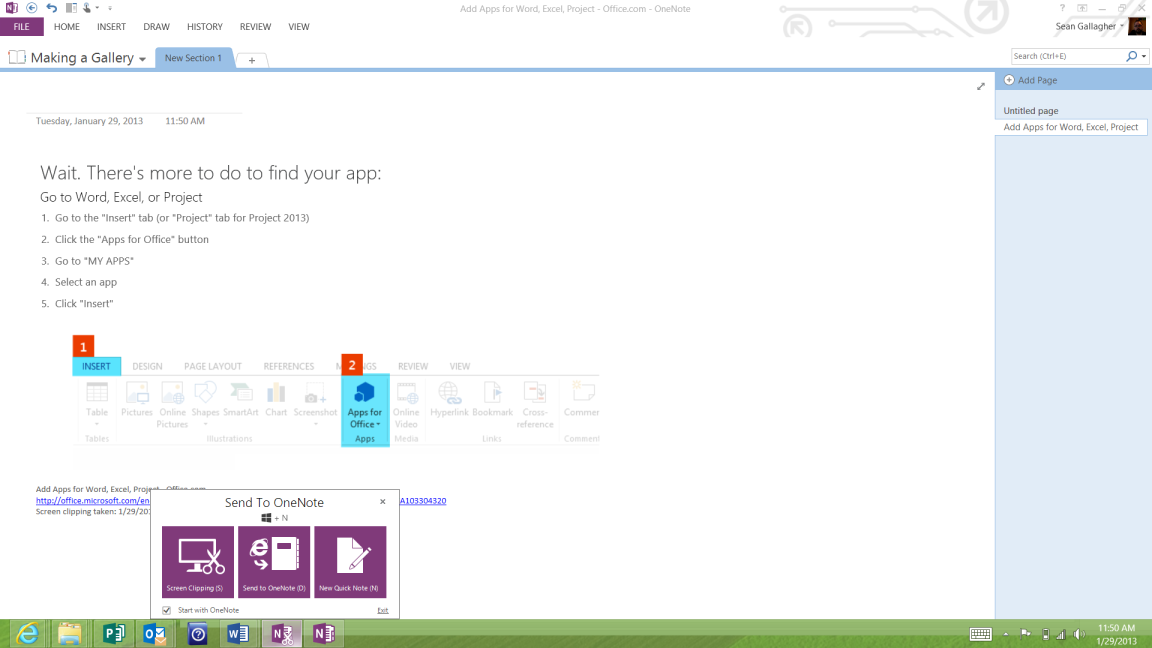Uncheck Start with OneNote
Image resolution: width=1152 pixels, height=648 pixels.
click(x=165, y=609)
